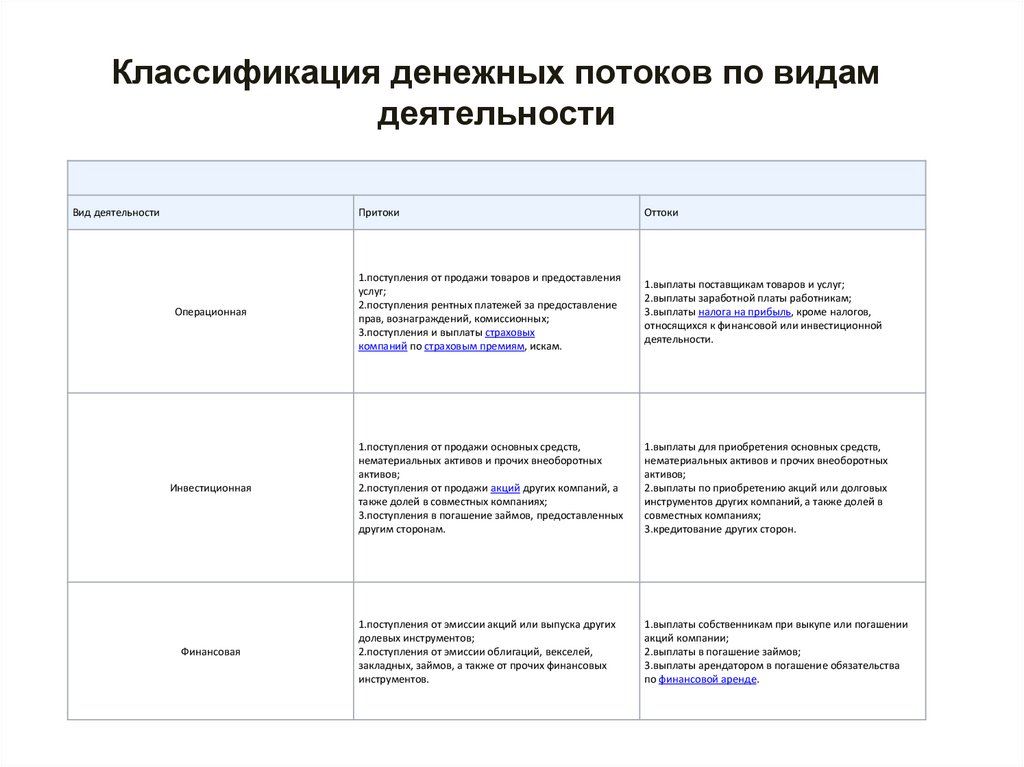Click the investment inflows cell text
Image resolution: width=1024 pixels, height=767 pixels.
[x=490, y=487]
